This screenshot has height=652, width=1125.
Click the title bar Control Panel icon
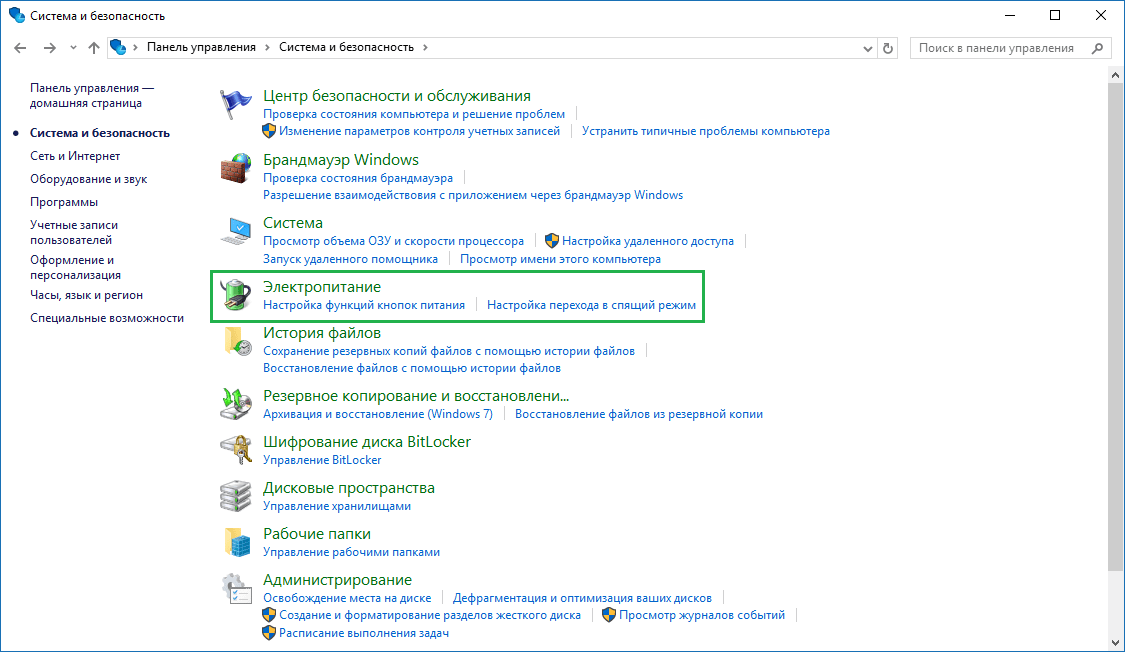17,15
